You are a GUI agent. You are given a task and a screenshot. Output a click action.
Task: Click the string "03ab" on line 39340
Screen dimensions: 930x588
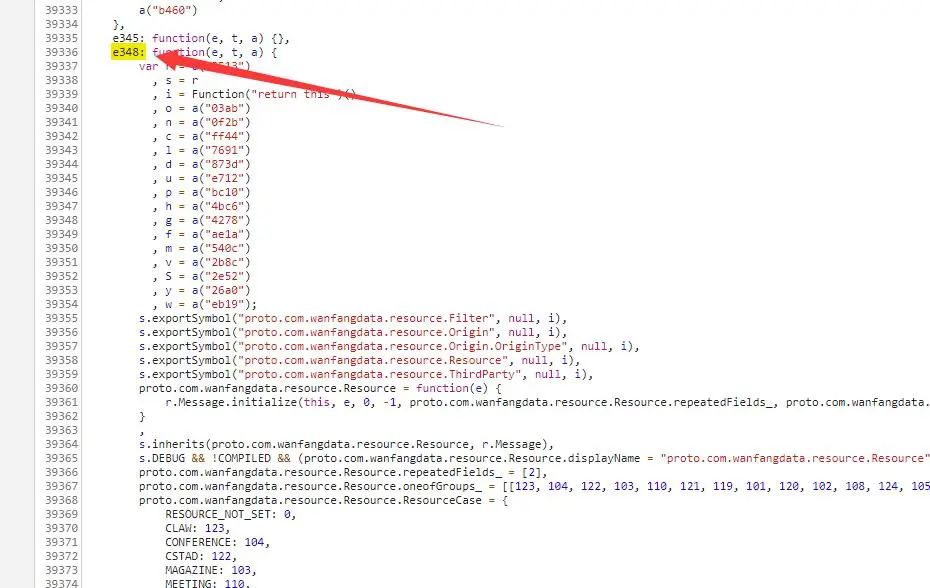[224, 108]
